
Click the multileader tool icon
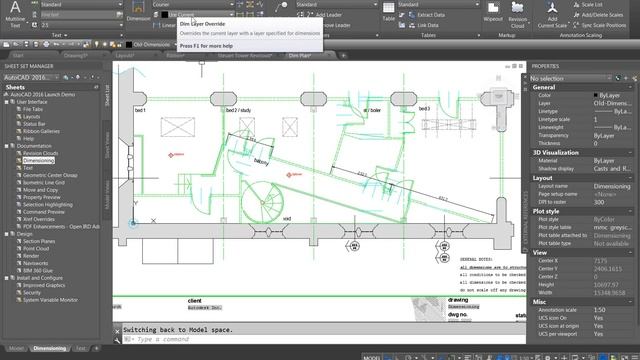(x=281, y=6)
